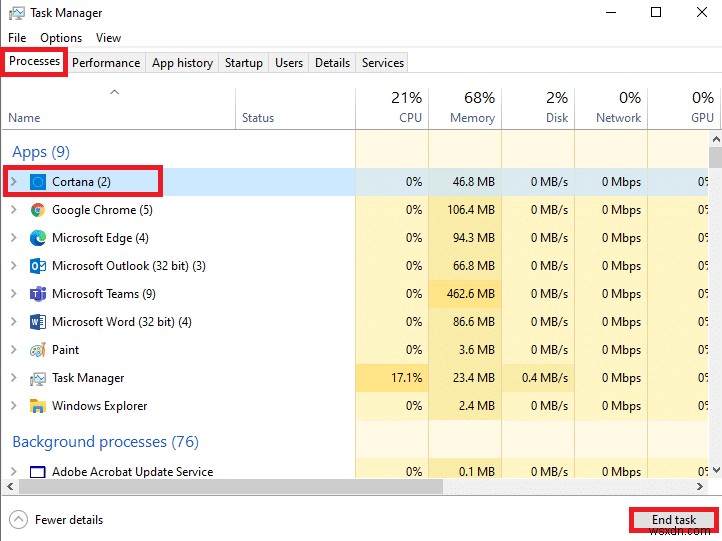
Task: Switch to the App history tab
Action: click(x=182, y=63)
